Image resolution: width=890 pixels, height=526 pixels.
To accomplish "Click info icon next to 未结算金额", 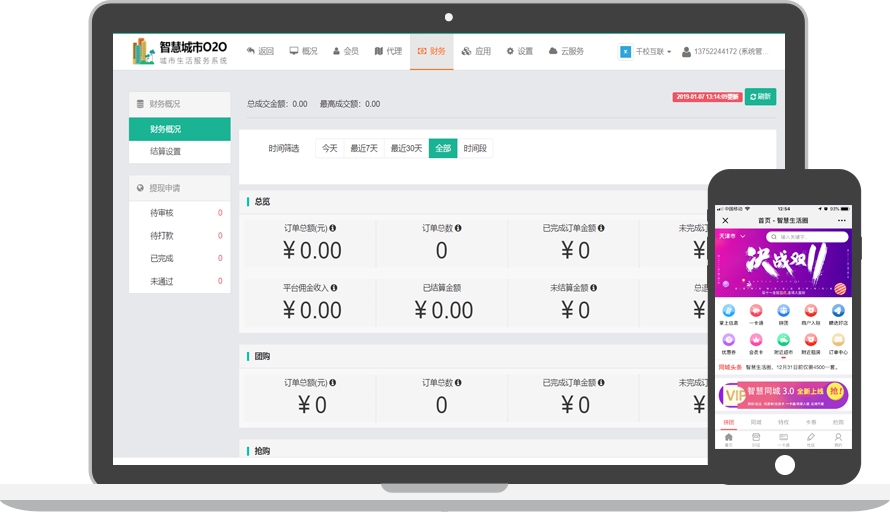I will tap(593, 288).
